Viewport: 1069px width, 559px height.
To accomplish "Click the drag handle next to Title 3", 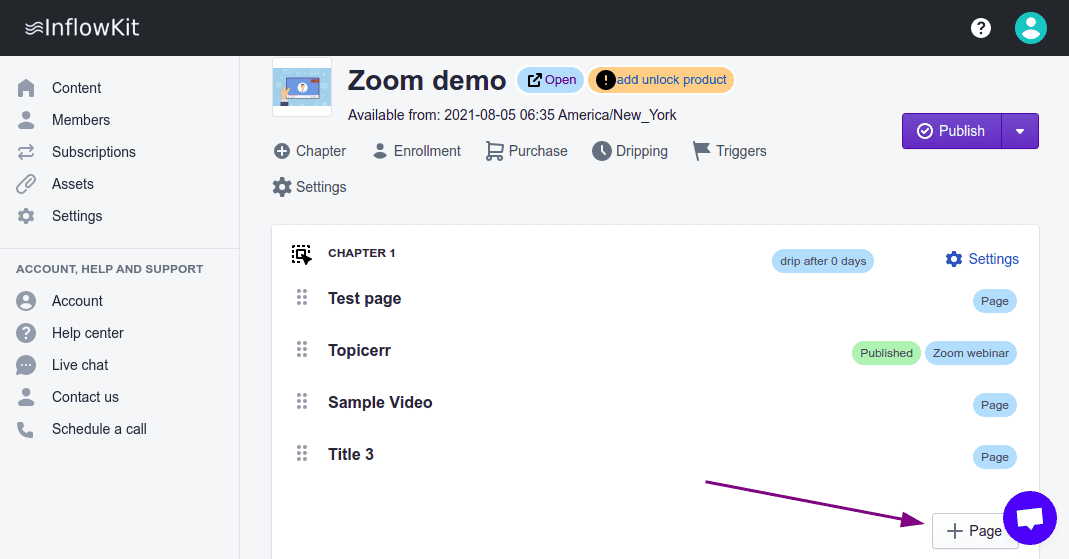I will click(301, 454).
